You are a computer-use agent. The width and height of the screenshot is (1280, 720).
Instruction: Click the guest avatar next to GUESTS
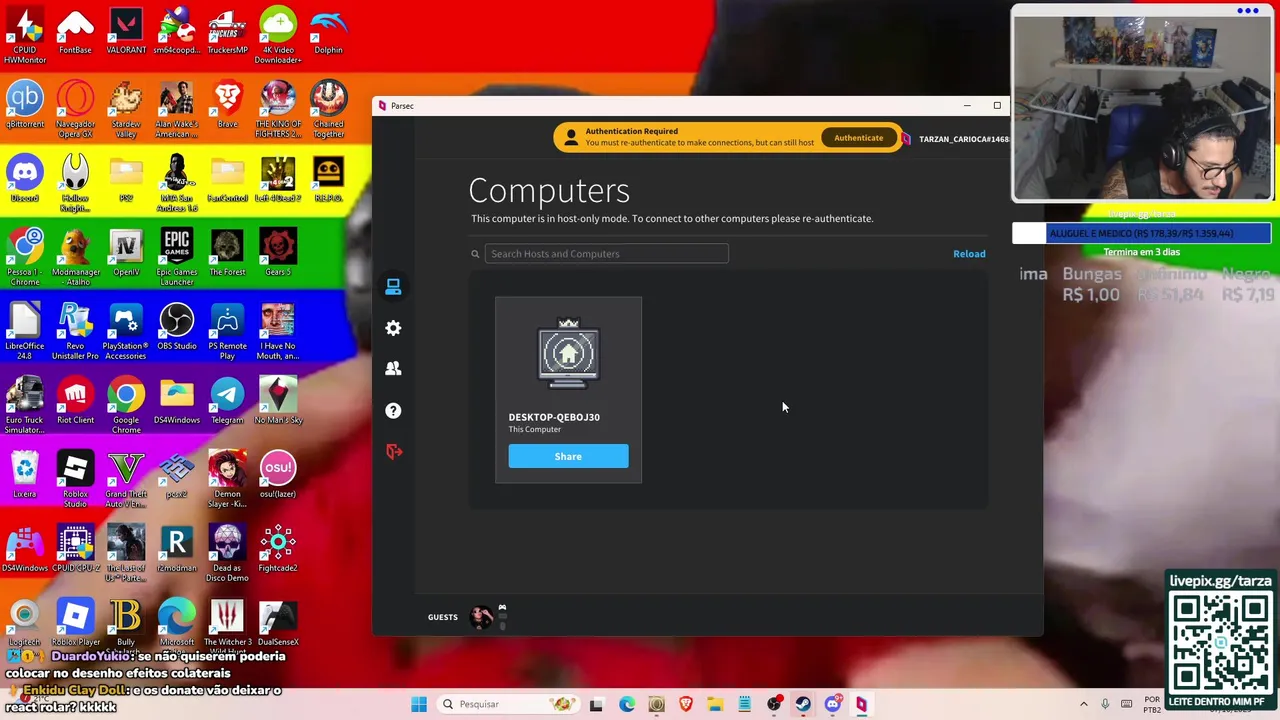coord(481,616)
